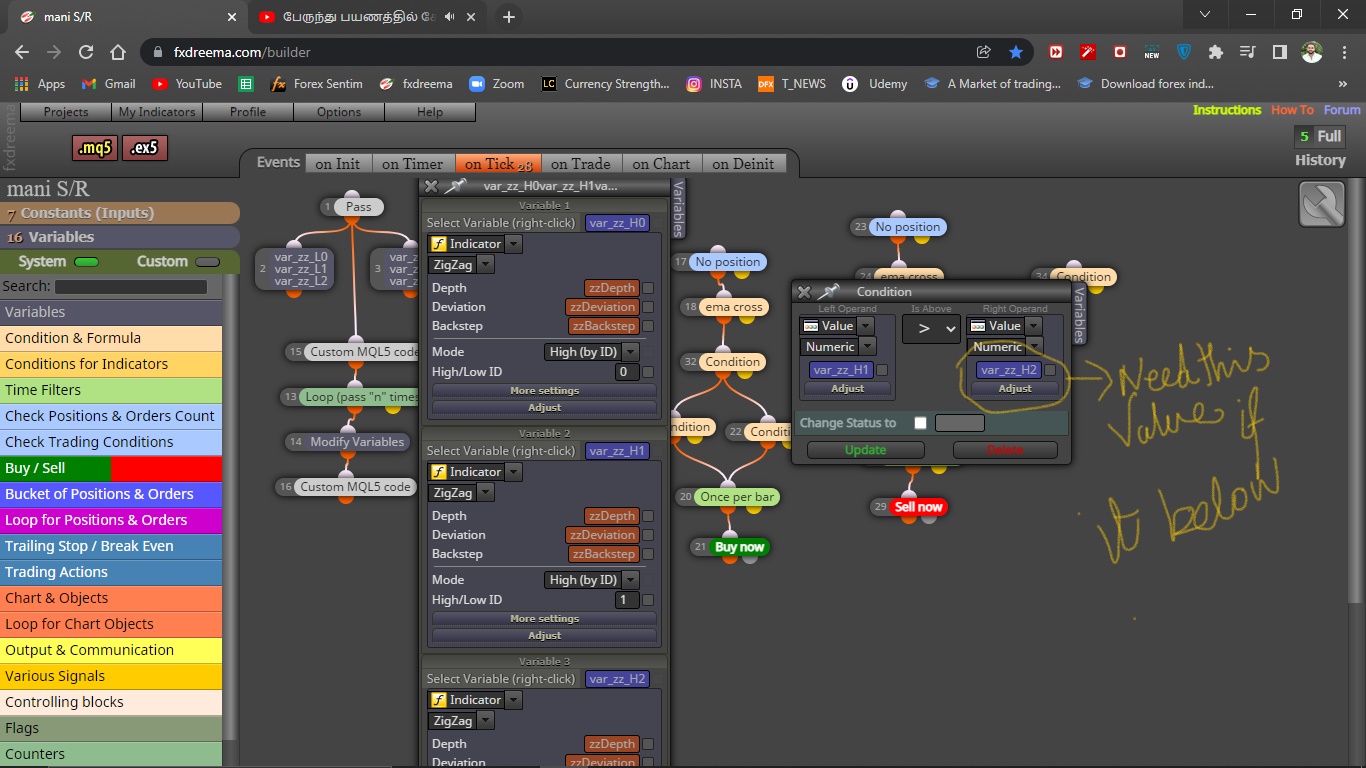Open the greater-than operator dropdown
The image size is (1366, 768).
point(931,328)
